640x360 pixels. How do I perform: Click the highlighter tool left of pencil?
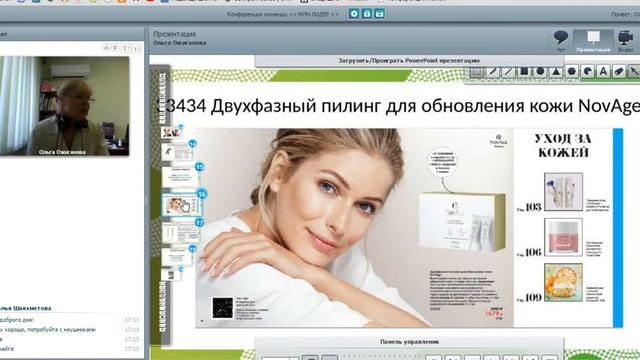[476, 72]
